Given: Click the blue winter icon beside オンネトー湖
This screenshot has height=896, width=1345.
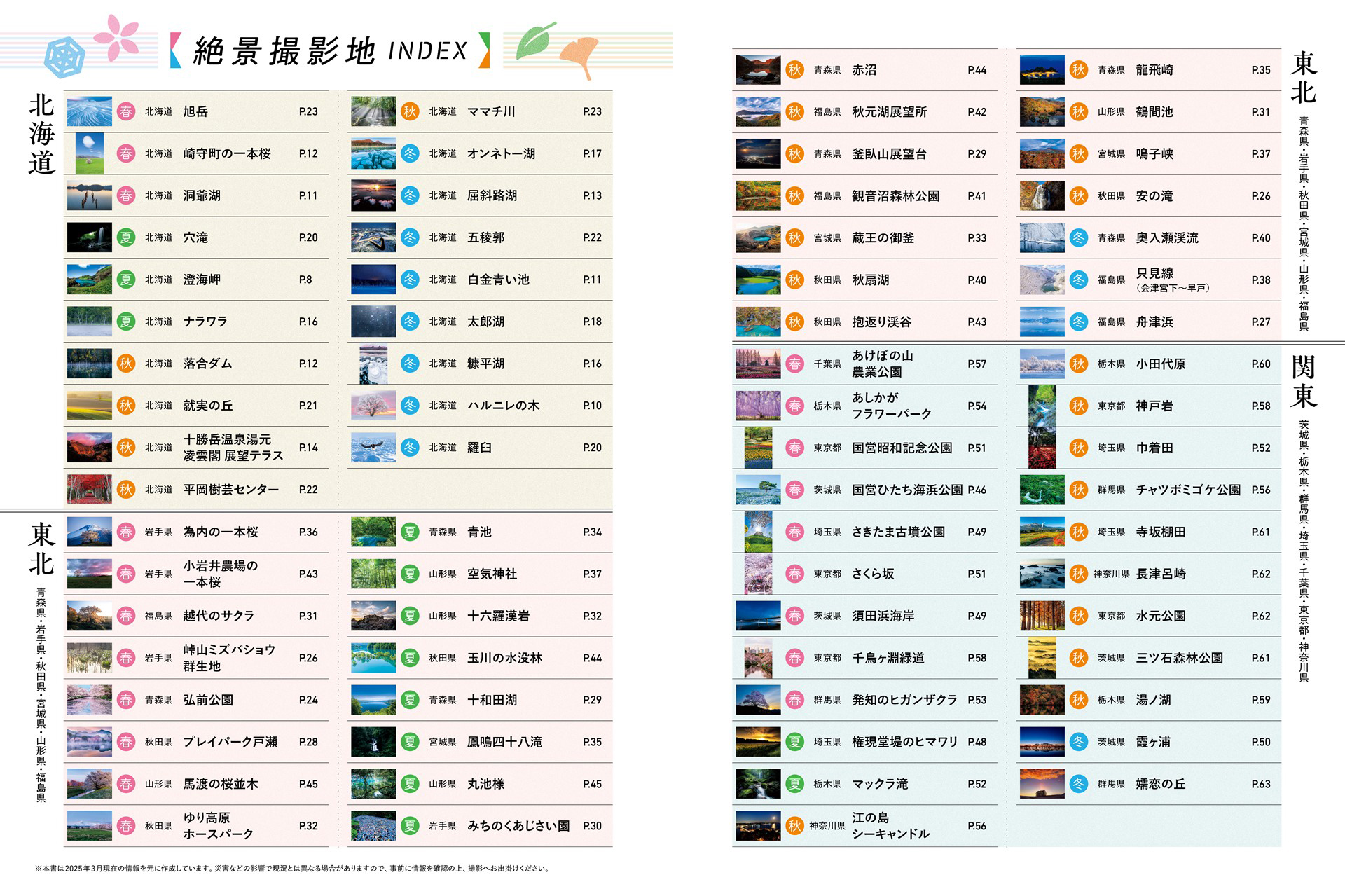Looking at the screenshot, I should click(410, 153).
